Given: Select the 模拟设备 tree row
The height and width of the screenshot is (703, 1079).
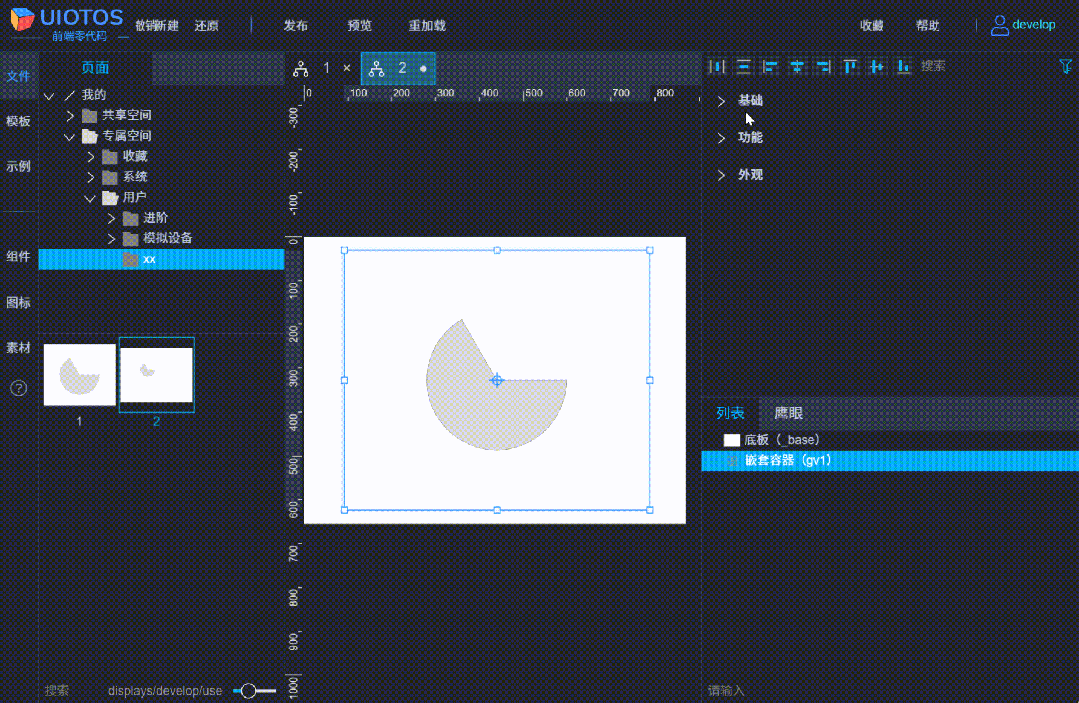Looking at the screenshot, I should (162, 239).
